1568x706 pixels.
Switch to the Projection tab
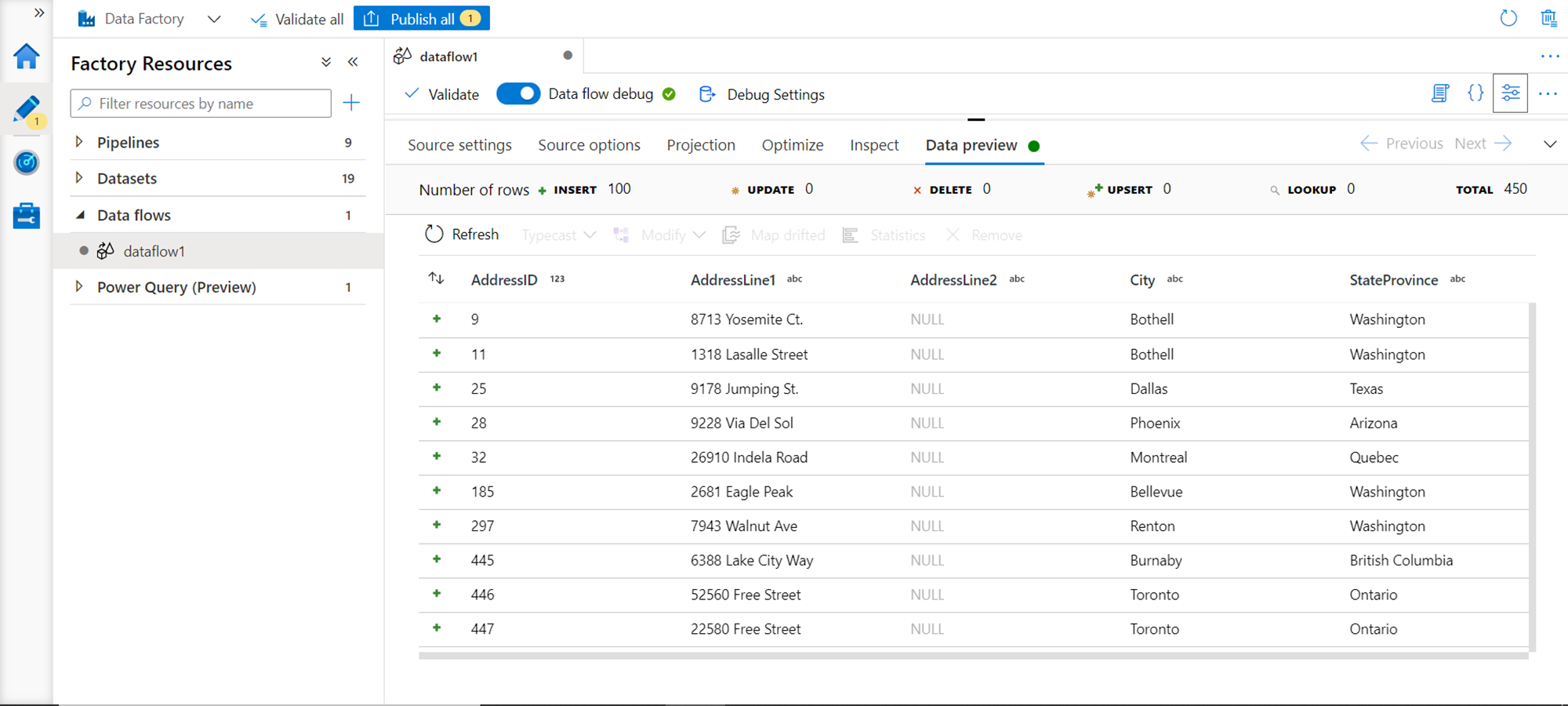pos(701,145)
